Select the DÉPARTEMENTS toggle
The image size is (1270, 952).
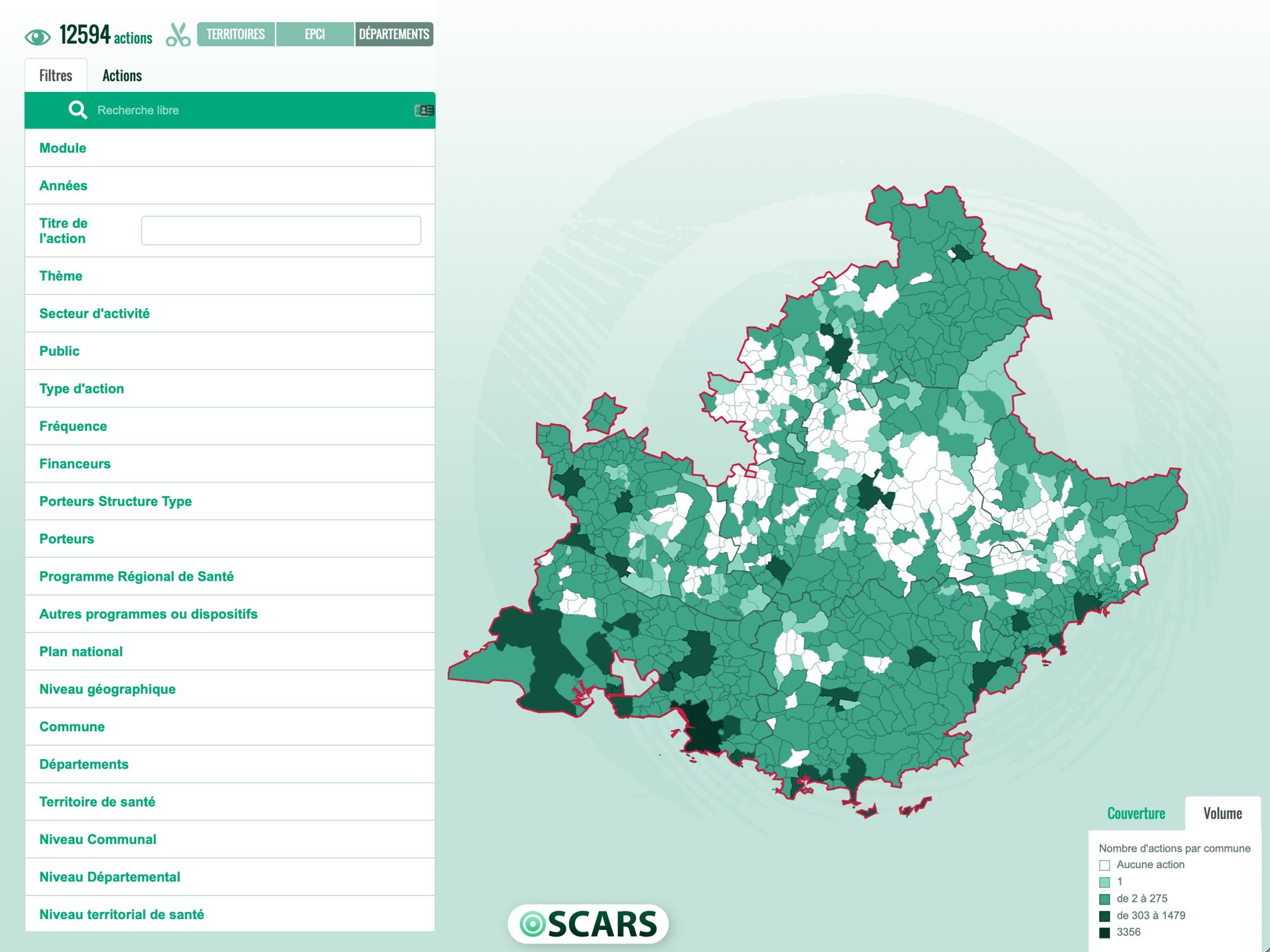point(394,34)
